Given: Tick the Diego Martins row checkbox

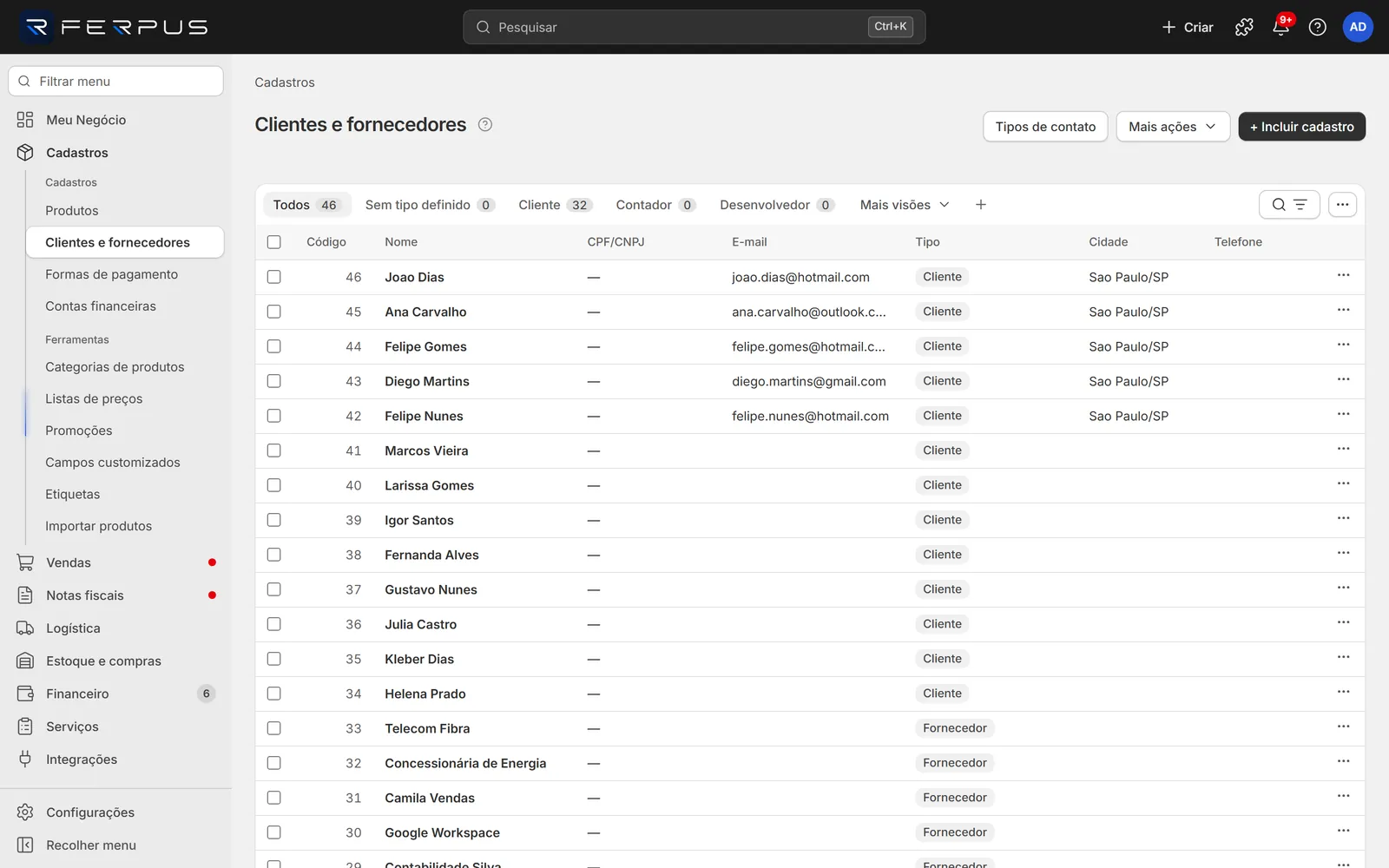Looking at the screenshot, I should pos(274,381).
